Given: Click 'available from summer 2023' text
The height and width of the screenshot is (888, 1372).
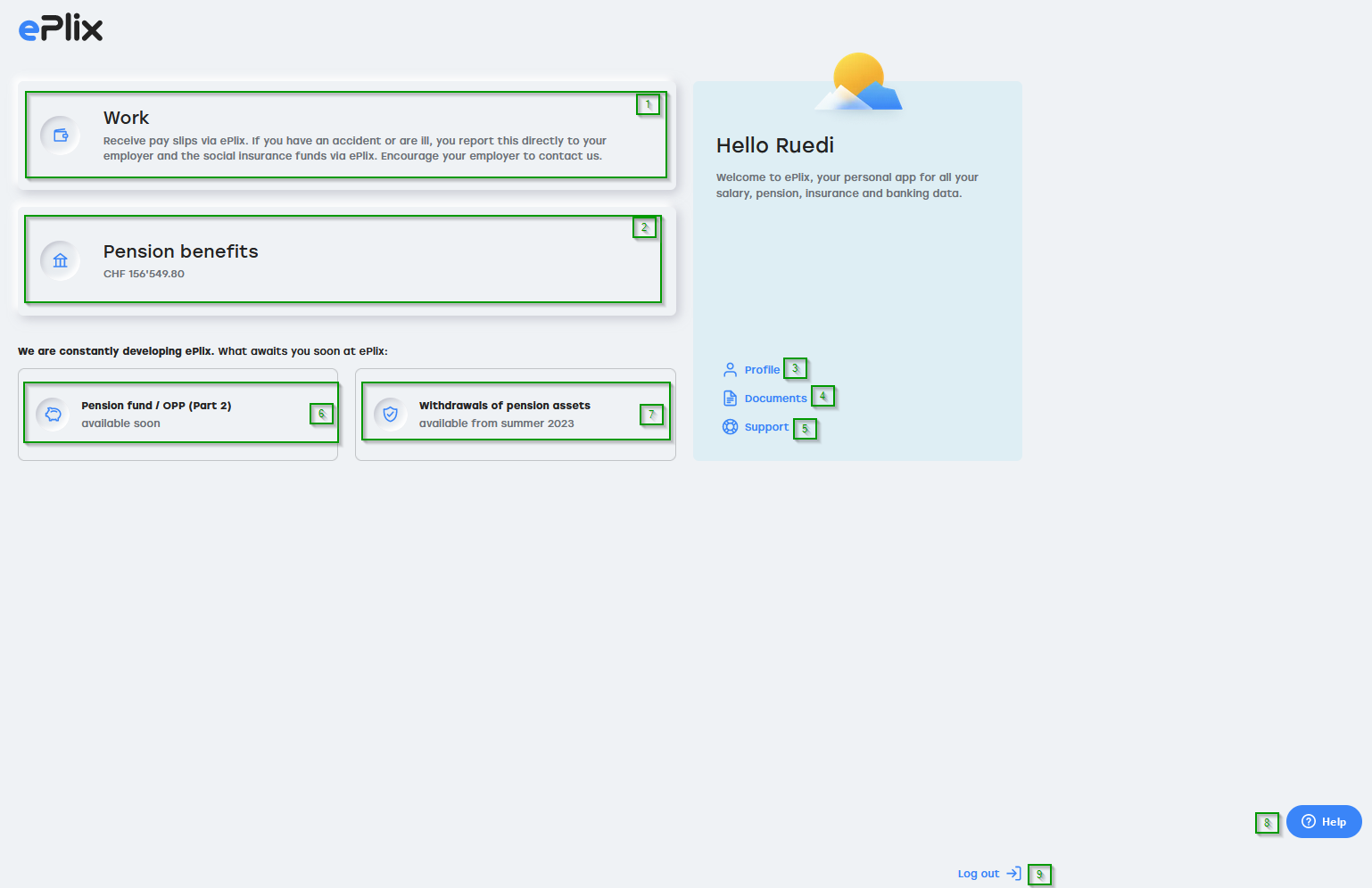Looking at the screenshot, I should [x=497, y=423].
